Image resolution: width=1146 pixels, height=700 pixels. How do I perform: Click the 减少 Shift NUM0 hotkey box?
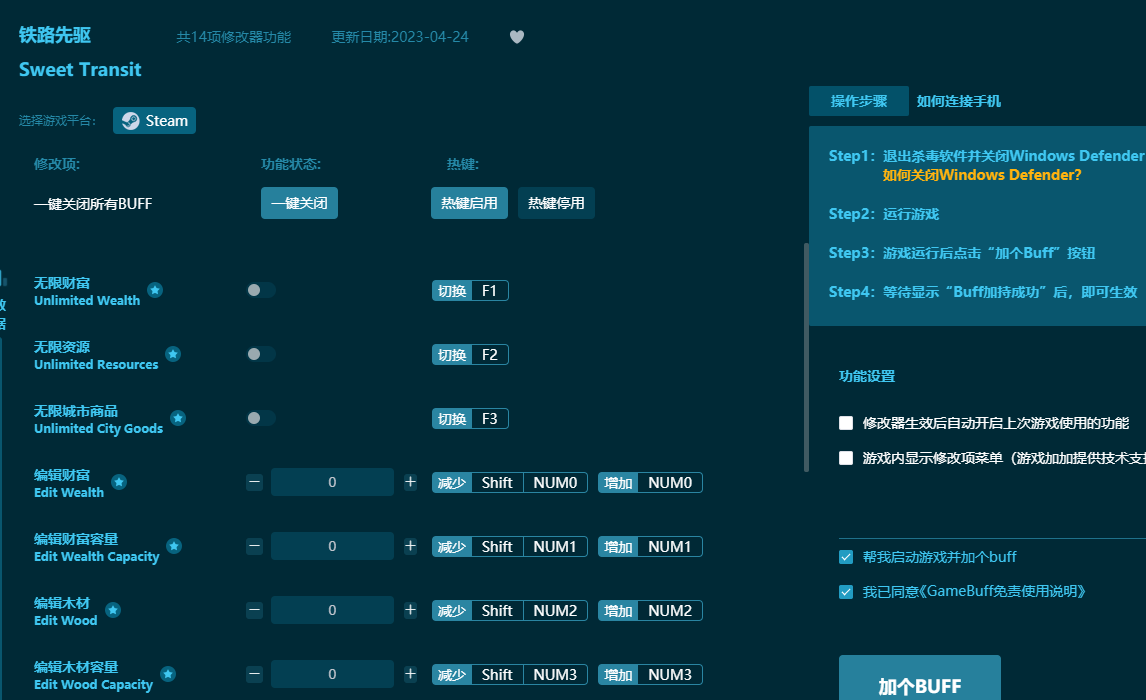509,482
